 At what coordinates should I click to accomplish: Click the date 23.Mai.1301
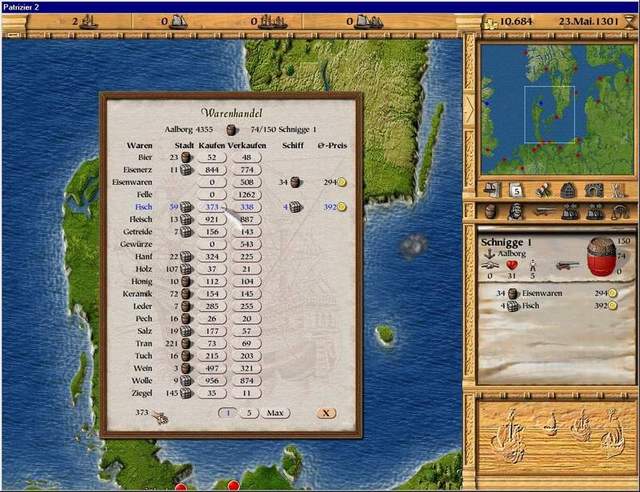point(589,22)
